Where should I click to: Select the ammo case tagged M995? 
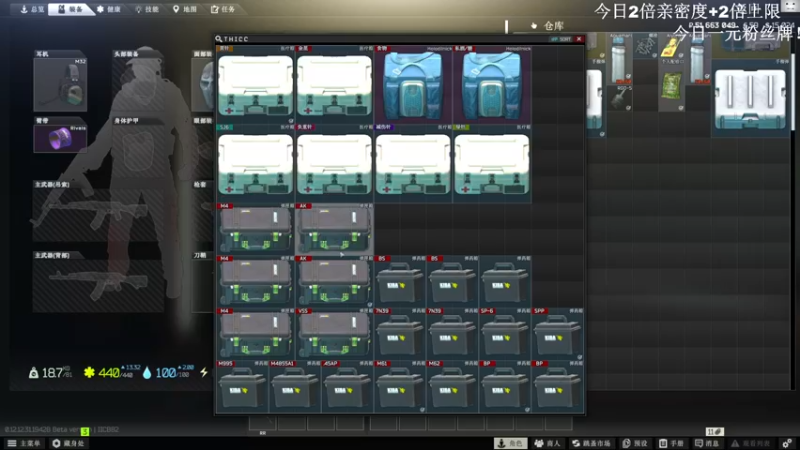pos(242,386)
